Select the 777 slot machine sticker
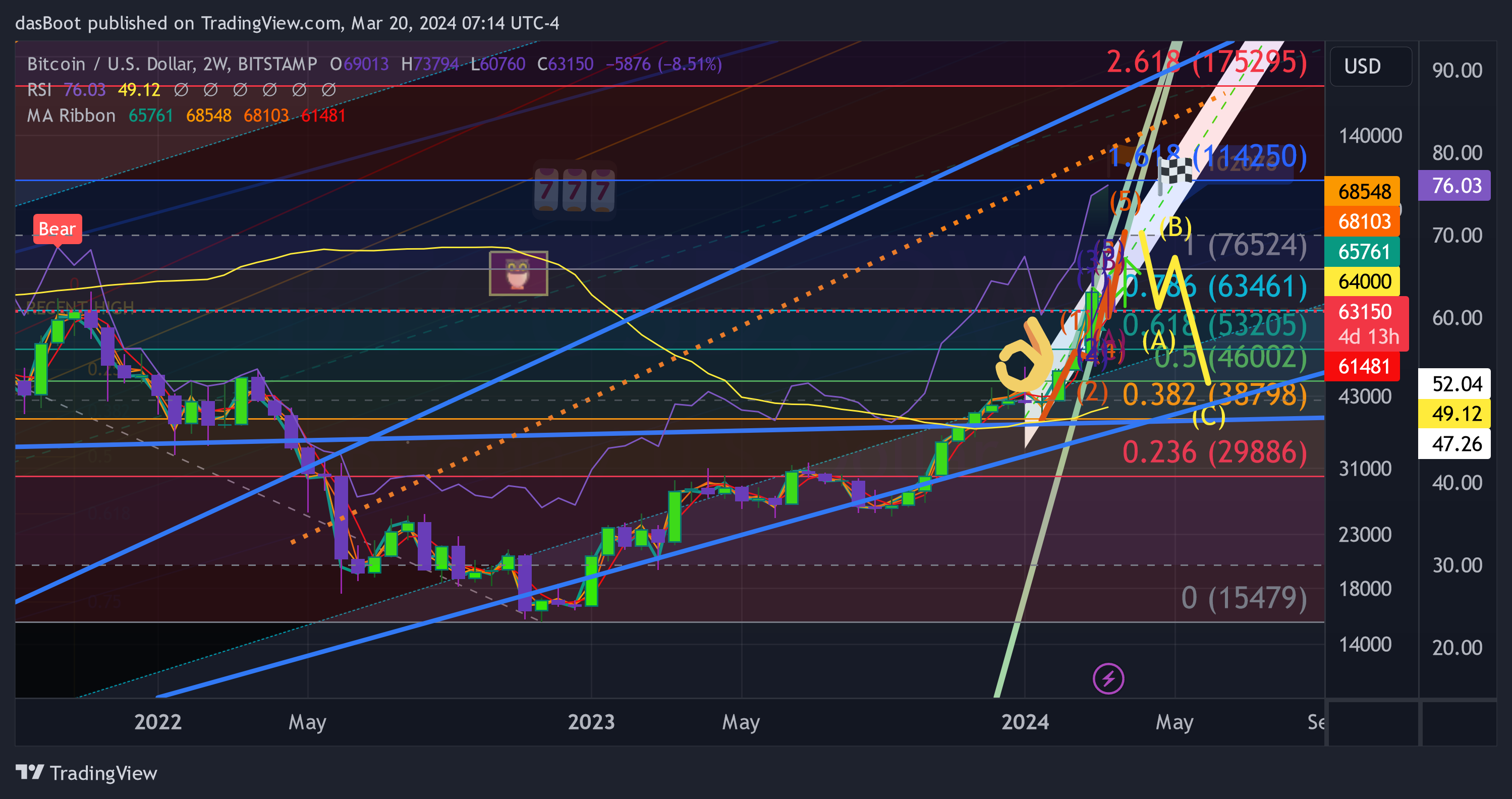This screenshot has width=1512, height=799. tap(574, 190)
